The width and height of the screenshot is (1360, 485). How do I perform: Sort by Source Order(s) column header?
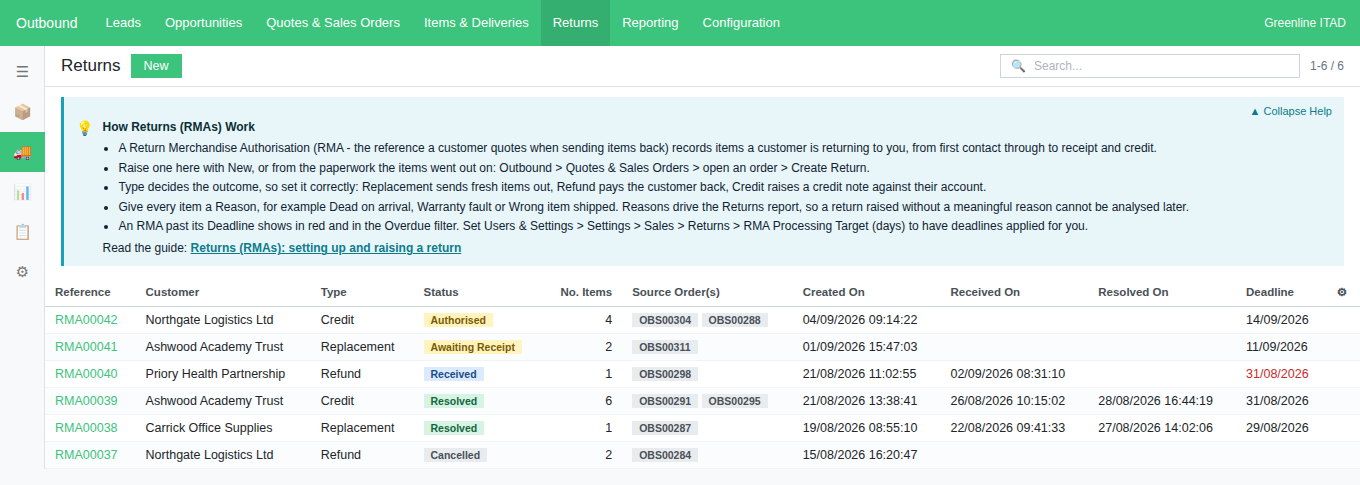coord(676,292)
